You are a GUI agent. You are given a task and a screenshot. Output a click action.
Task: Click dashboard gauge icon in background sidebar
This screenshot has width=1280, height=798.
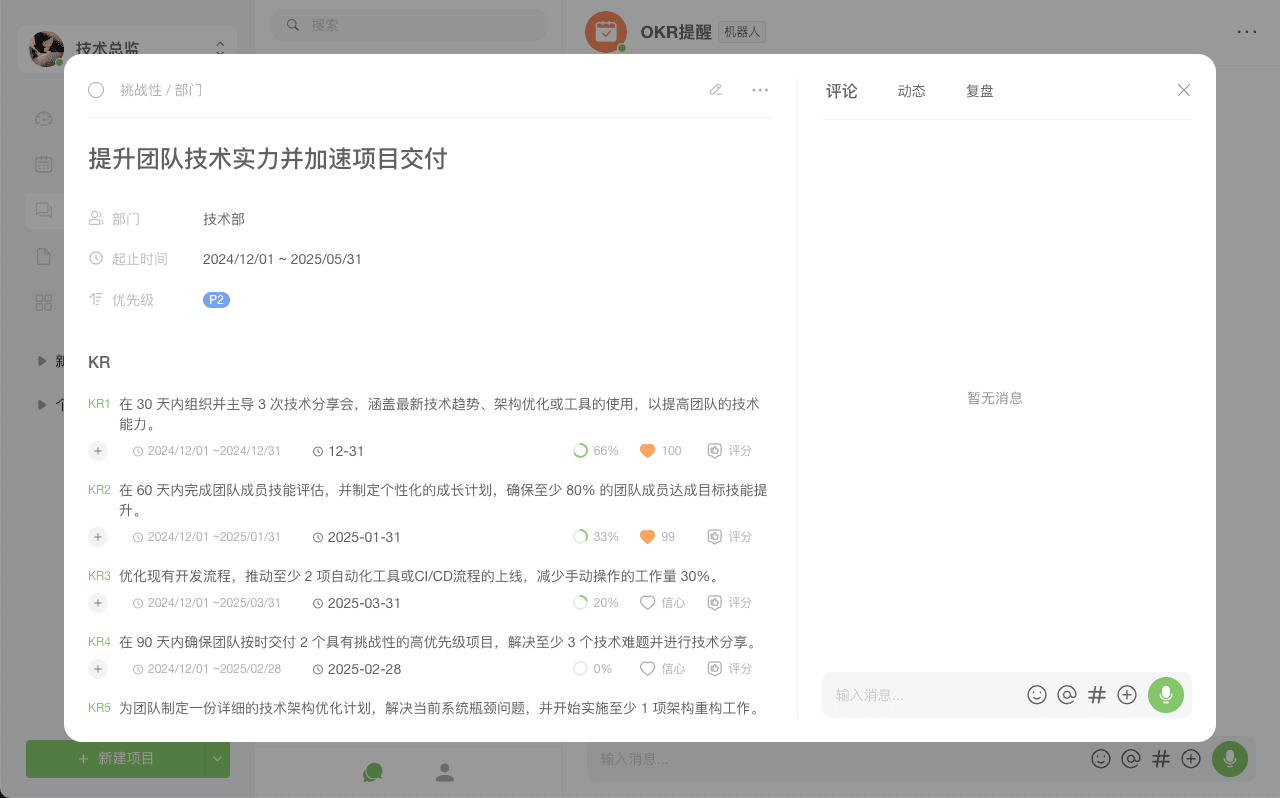click(44, 118)
